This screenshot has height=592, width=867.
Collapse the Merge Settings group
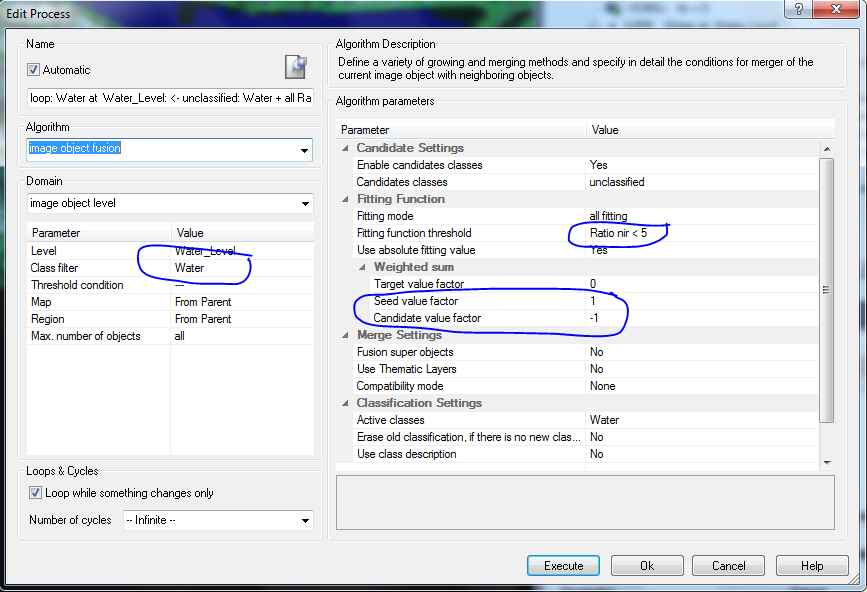346,335
